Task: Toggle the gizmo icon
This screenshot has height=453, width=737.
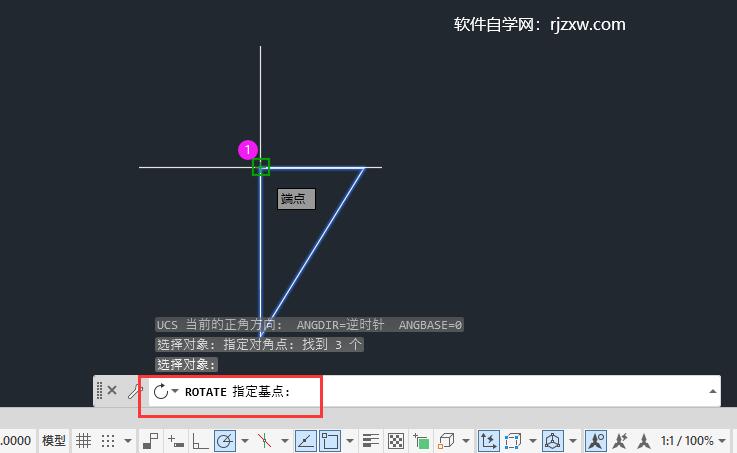Action: click(x=553, y=441)
